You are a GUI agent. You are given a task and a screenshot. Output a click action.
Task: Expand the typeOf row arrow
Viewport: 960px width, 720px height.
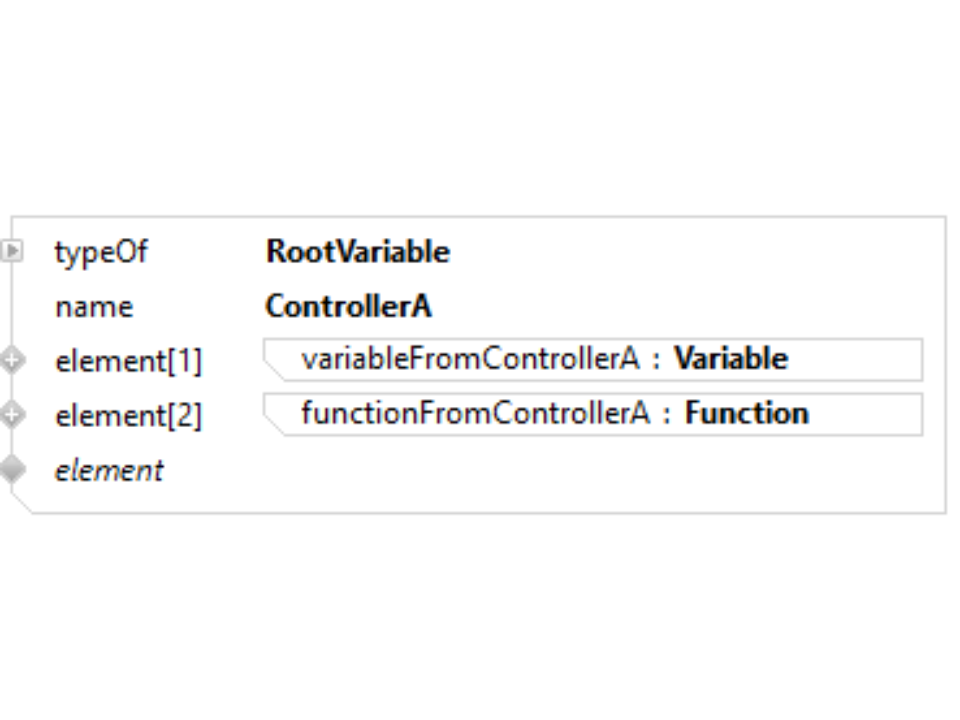pyautogui.click(x=12, y=251)
